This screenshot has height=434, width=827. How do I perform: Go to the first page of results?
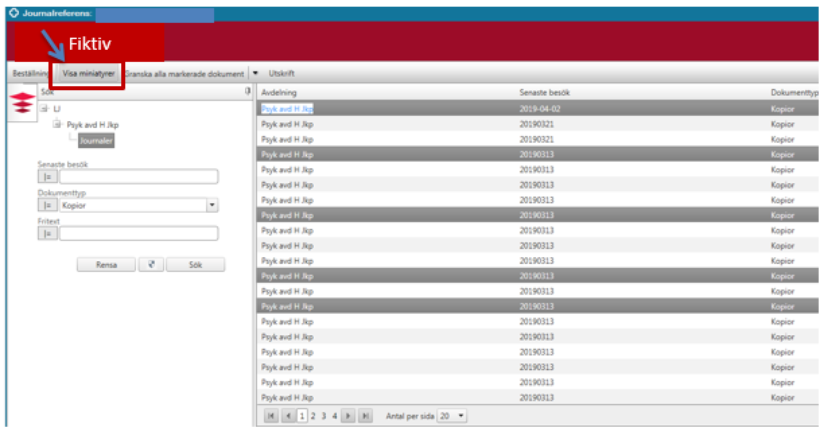pyautogui.click(x=271, y=415)
